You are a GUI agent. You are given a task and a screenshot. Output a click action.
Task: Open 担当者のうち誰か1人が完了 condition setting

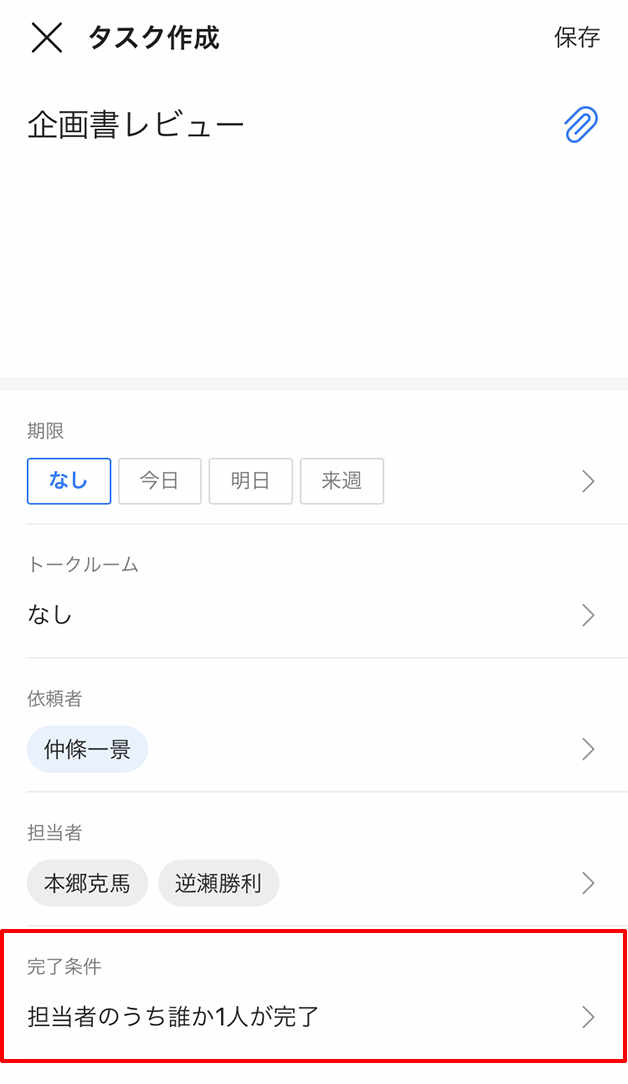tap(173, 1018)
